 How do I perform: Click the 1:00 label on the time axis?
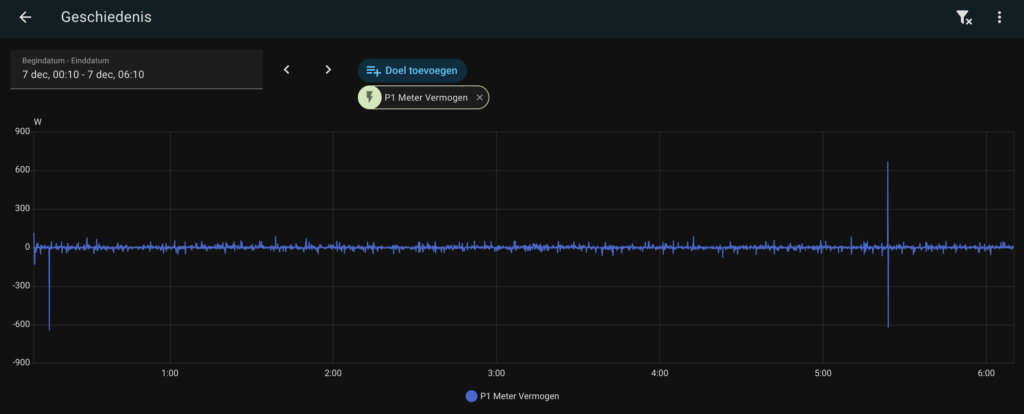tap(170, 373)
